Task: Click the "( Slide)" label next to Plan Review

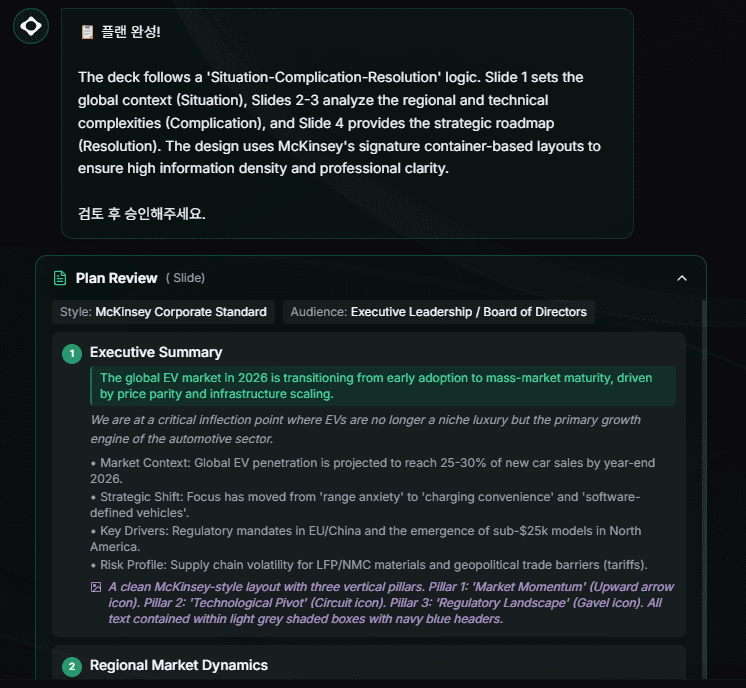Action: tap(185, 278)
